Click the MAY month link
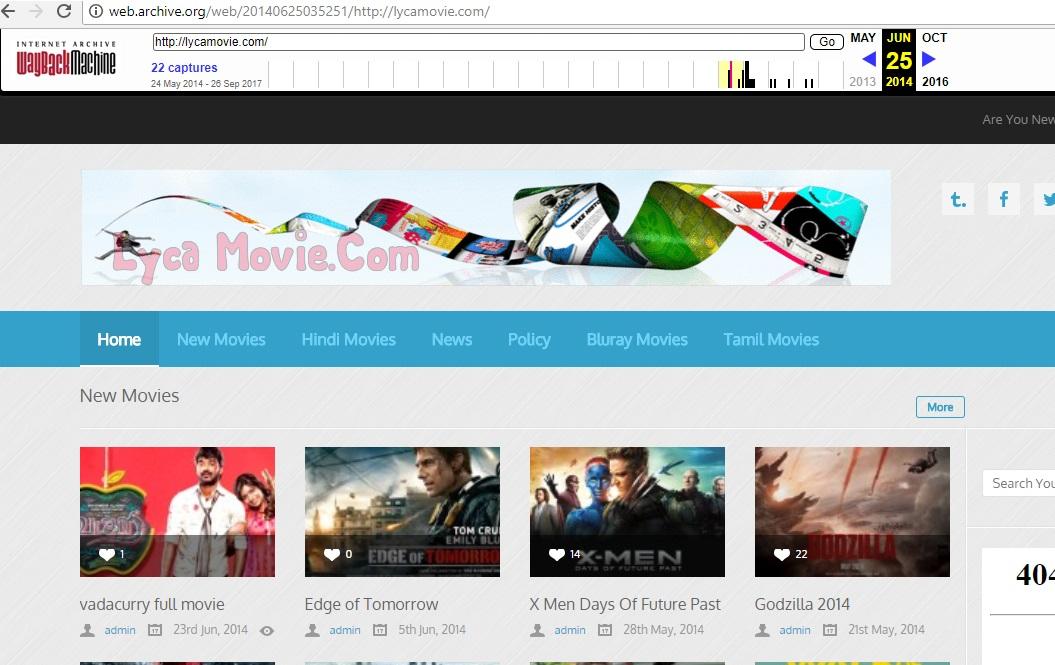1055x665 pixels. pos(863,38)
